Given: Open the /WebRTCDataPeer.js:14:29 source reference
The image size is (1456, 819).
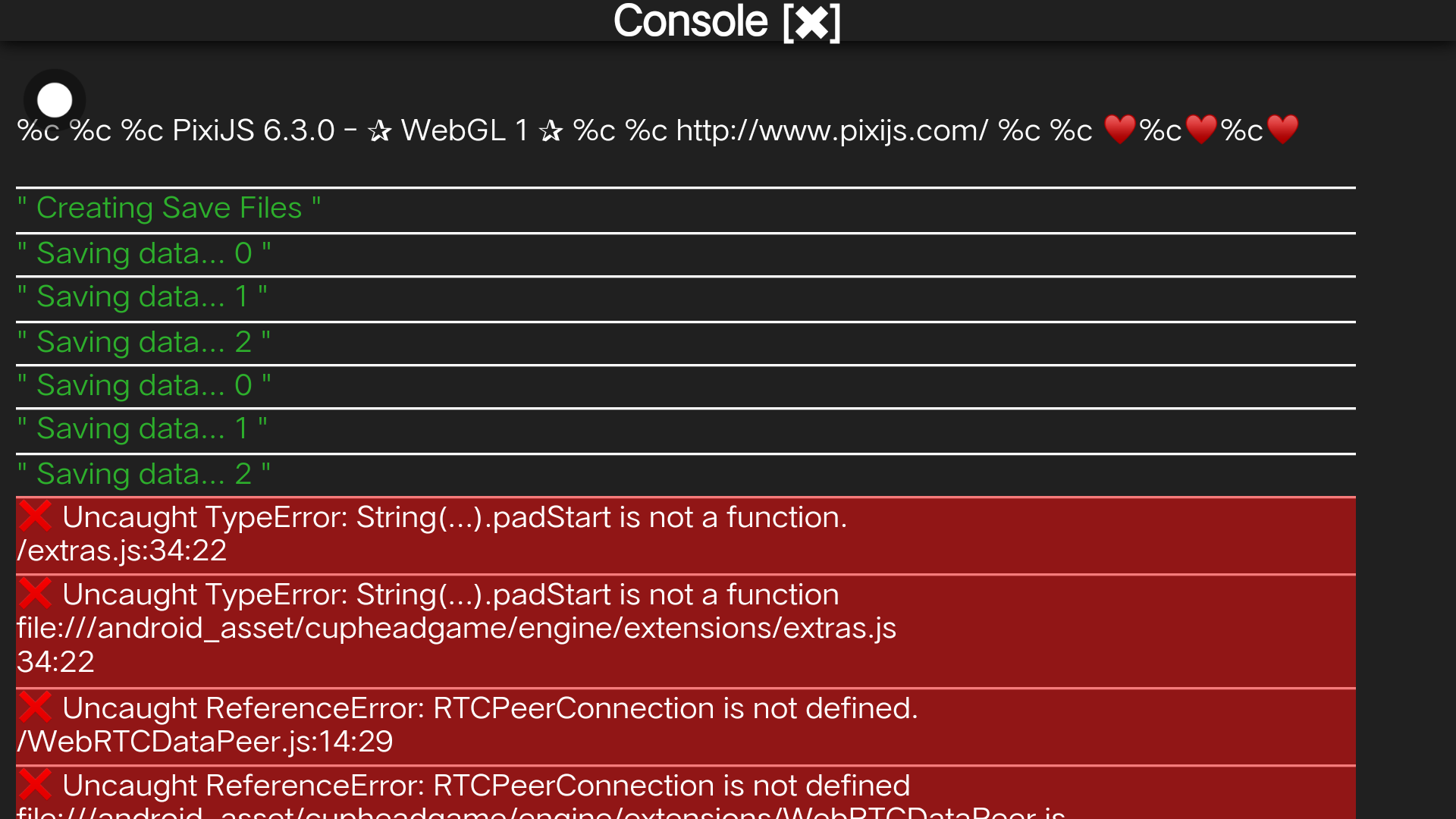Looking at the screenshot, I should pos(205,742).
